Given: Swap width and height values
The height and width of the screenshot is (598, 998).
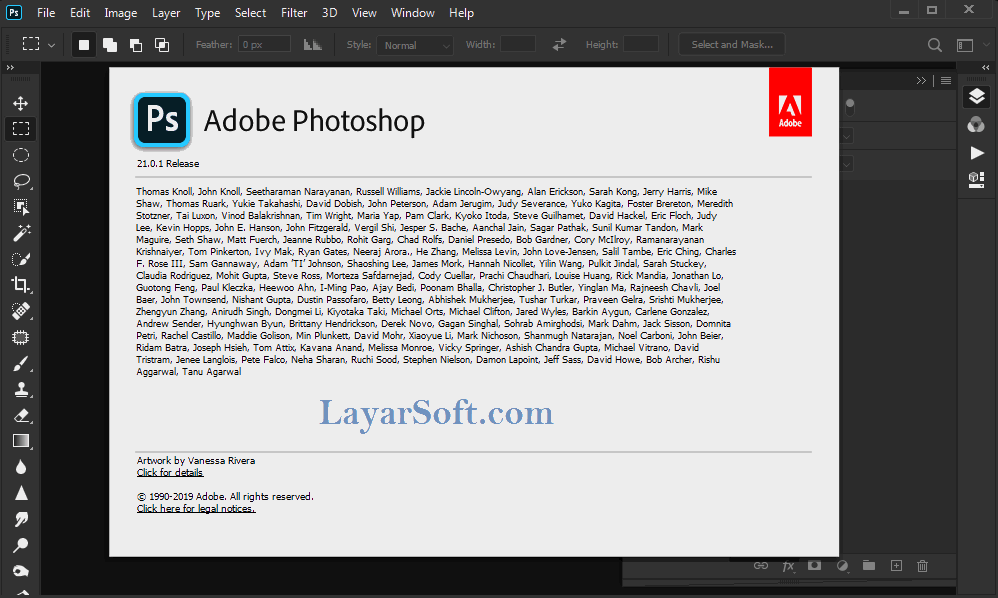Looking at the screenshot, I should tap(559, 45).
